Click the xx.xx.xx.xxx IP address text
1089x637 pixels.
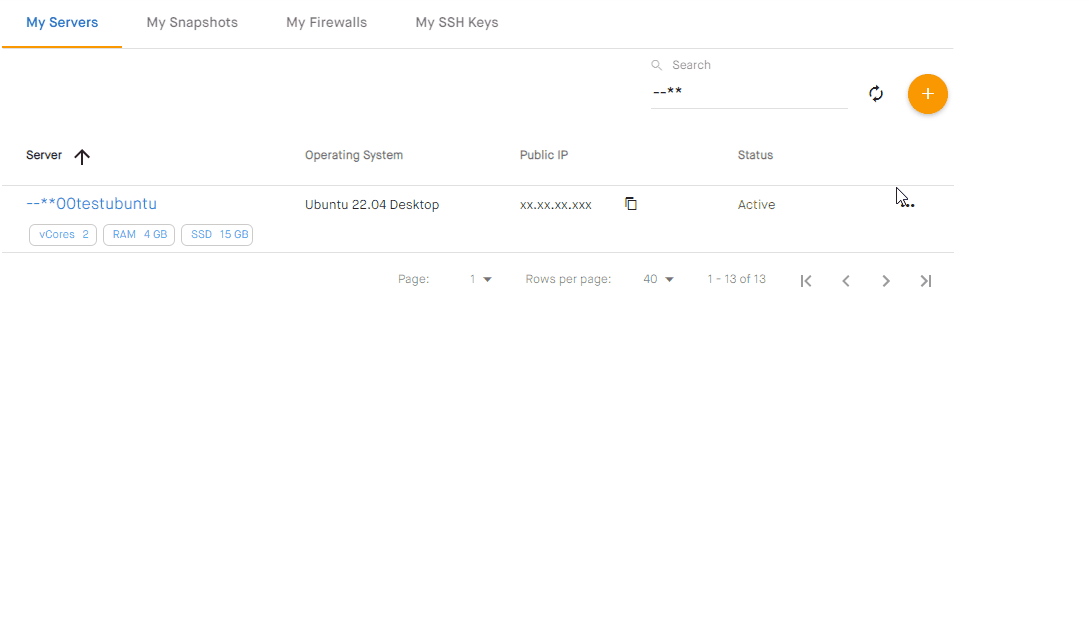(556, 205)
